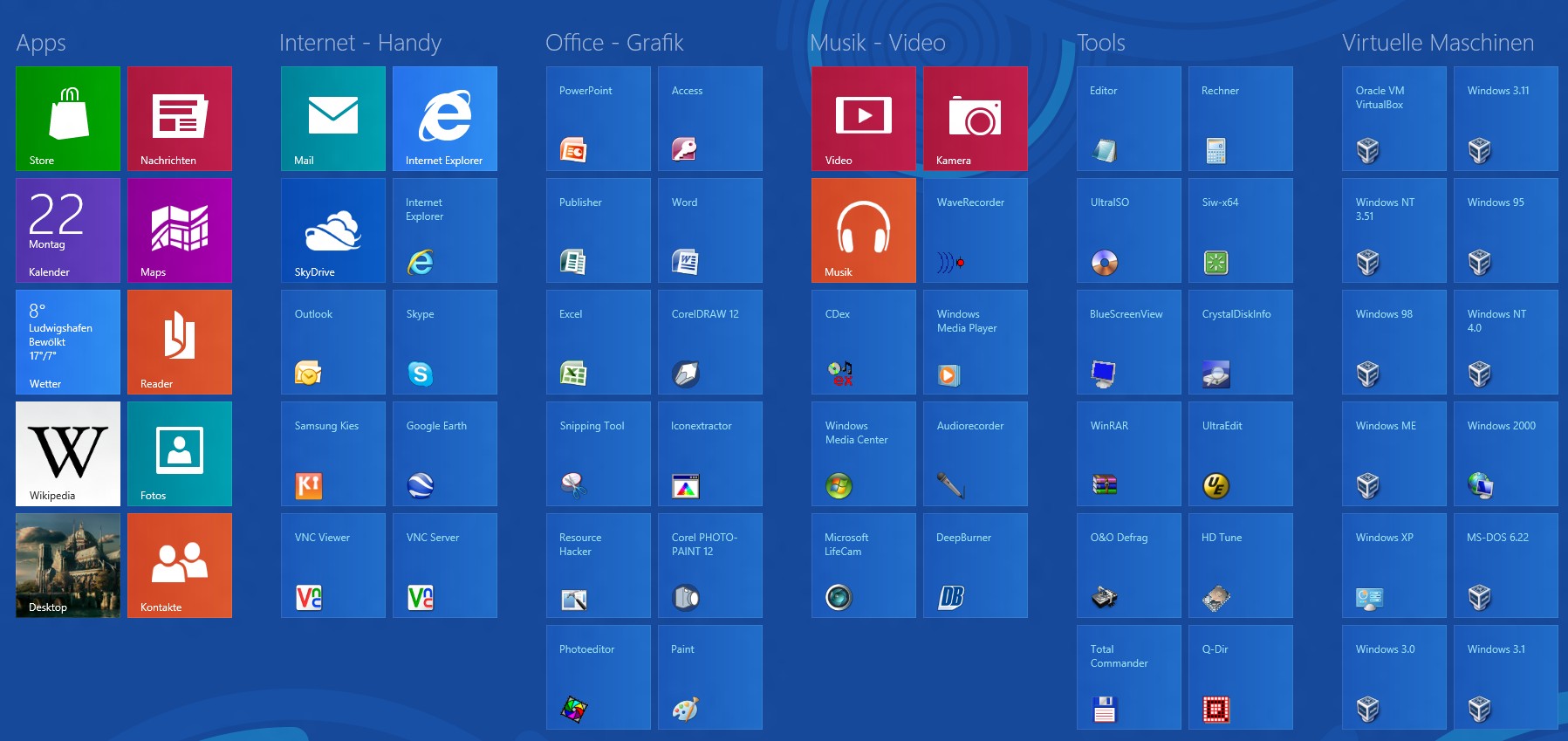The height and width of the screenshot is (741, 1568).
Task: Launch the Audiorecorder tile
Action: click(x=976, y=454)
